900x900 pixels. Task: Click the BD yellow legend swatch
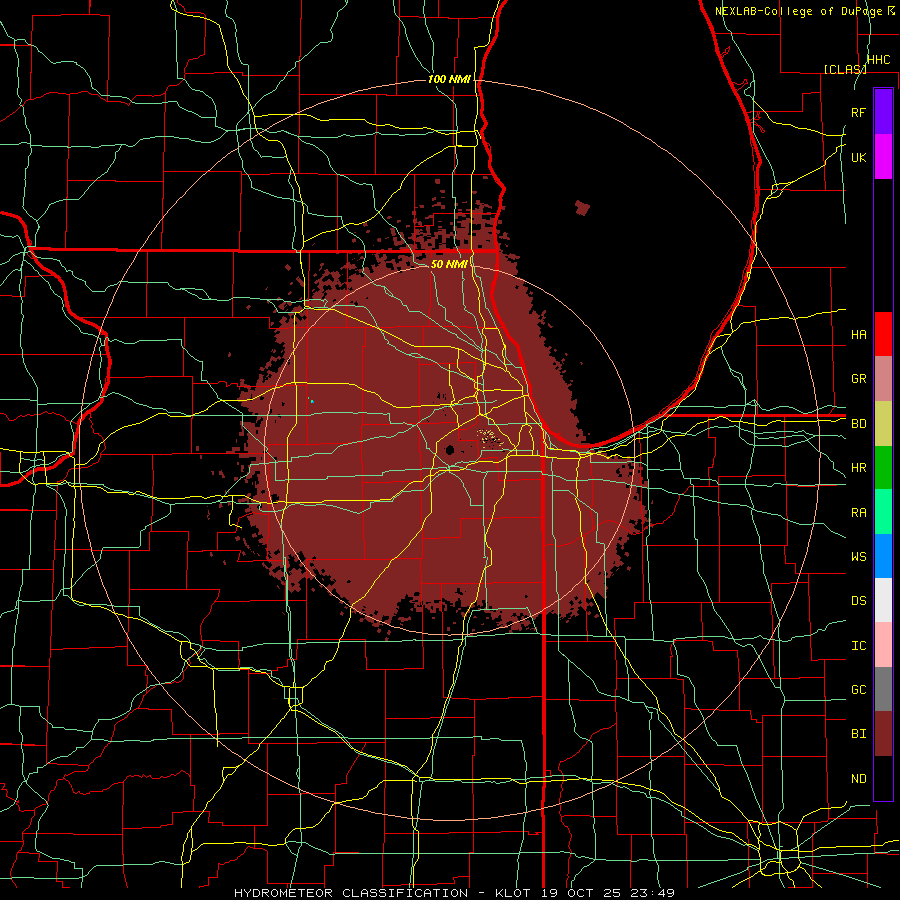pyautogui.click(x=883, y=424)
